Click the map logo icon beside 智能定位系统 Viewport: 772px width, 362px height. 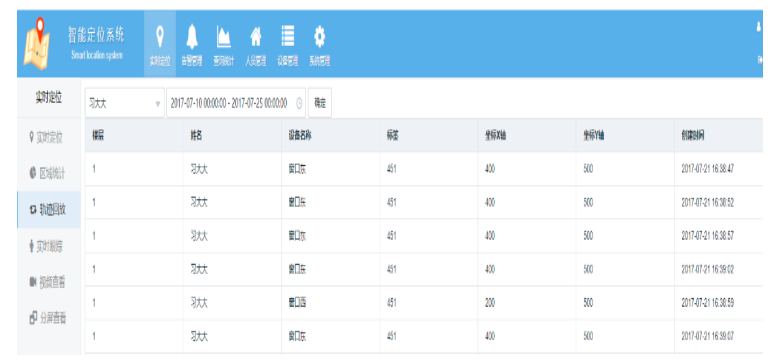(x=36, y=43)
